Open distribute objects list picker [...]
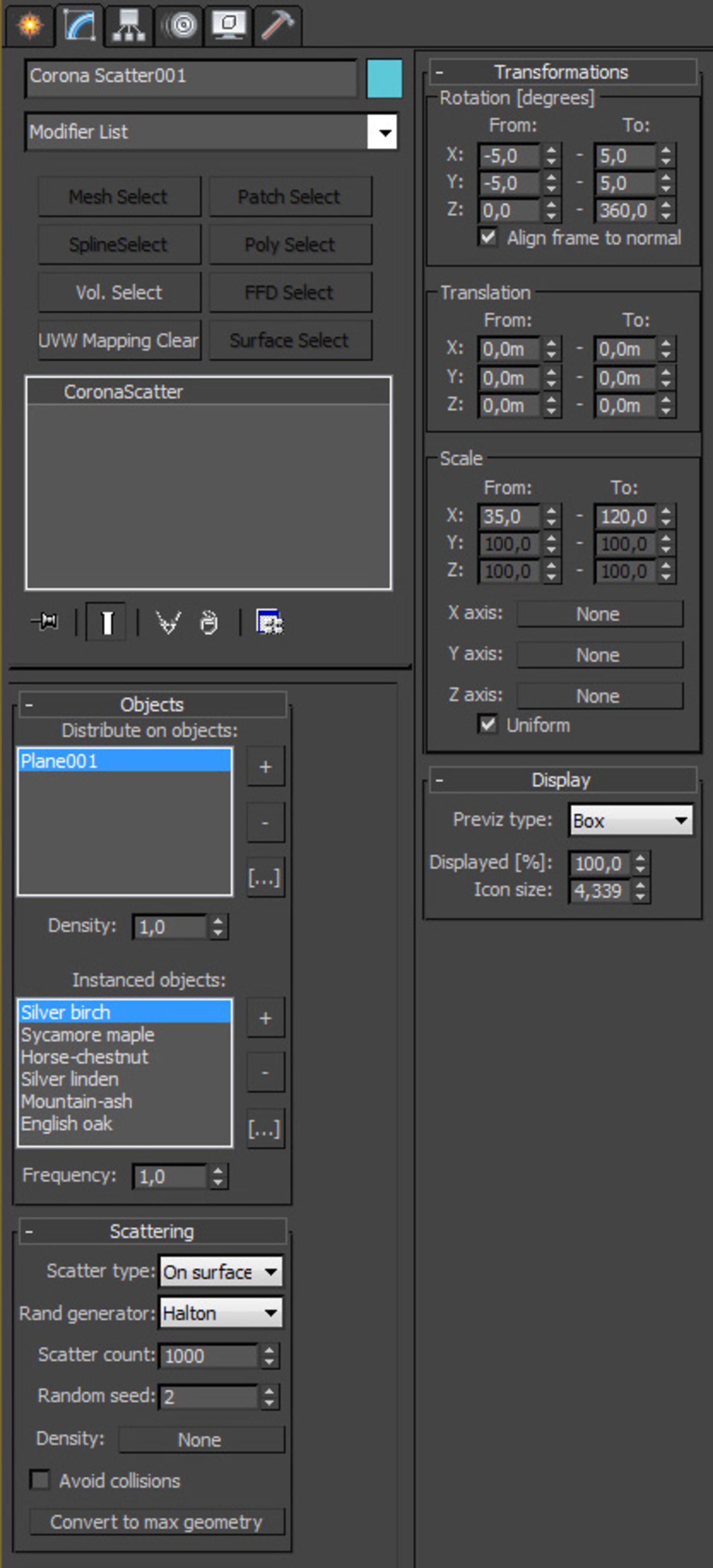Viewport: 713px width, 1568px height. coord(266,877)
